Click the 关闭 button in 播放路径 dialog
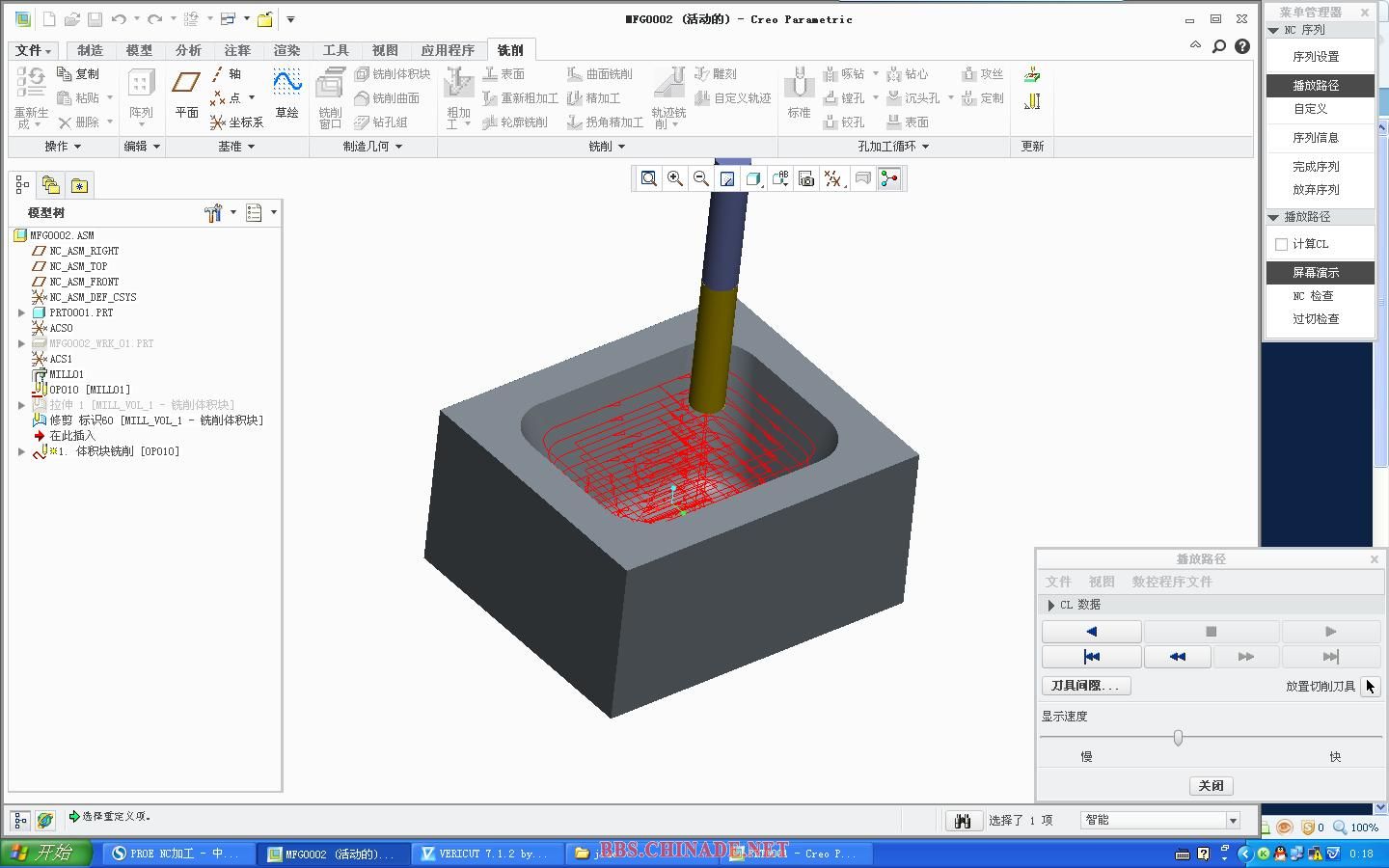The image size is (1389, 868). (x=1212, y=786)
